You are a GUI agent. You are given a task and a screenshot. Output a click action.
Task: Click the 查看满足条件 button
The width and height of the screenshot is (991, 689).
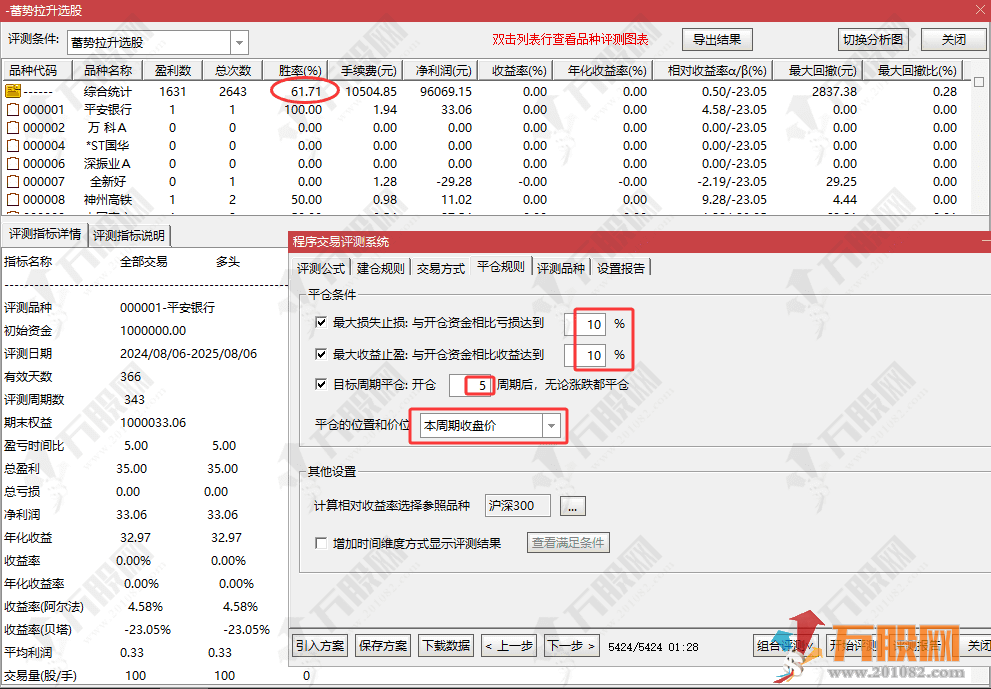[568, 542]
